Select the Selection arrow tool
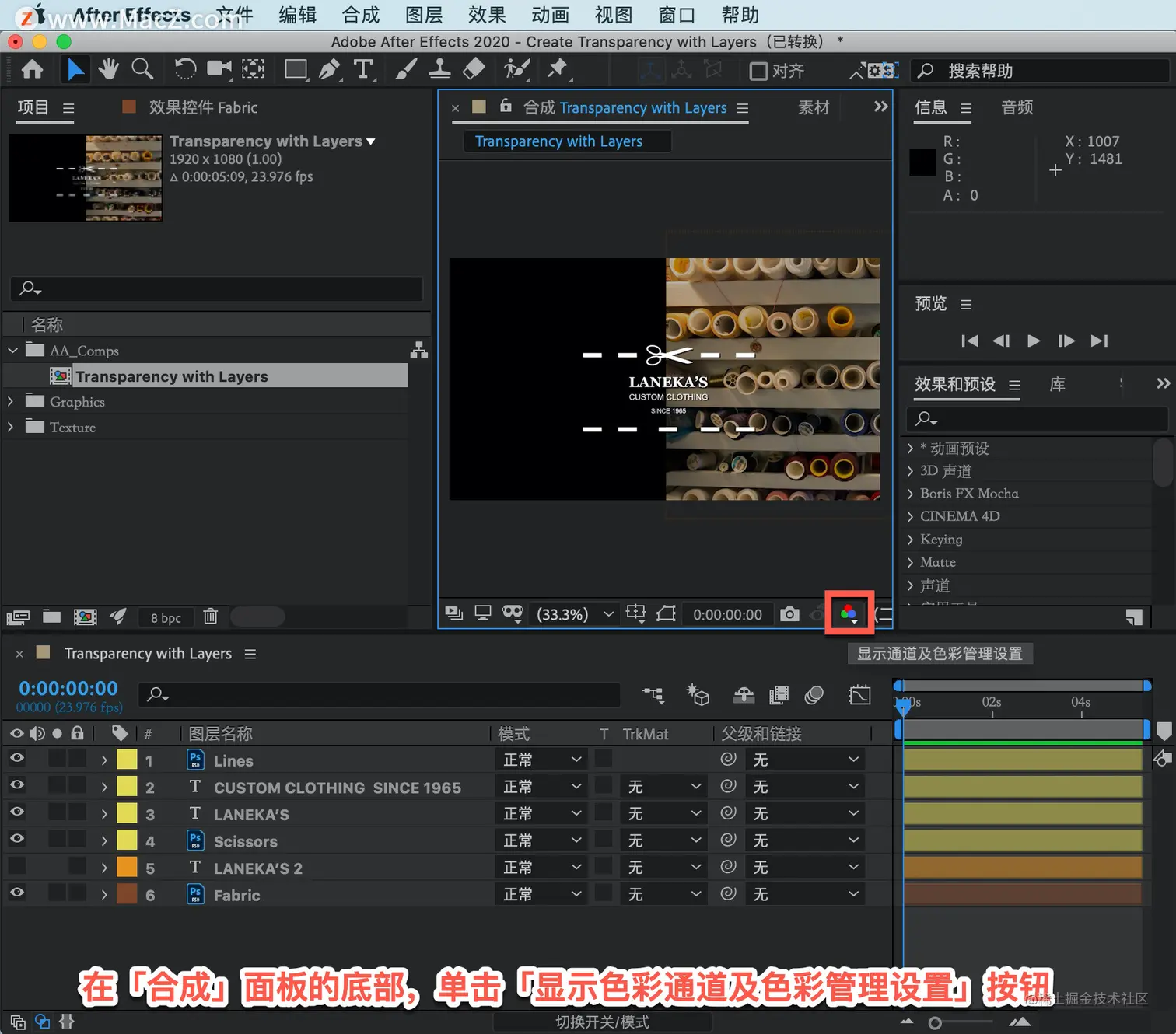Screen dimensions: 1176x1034 (x=75, y=70)
